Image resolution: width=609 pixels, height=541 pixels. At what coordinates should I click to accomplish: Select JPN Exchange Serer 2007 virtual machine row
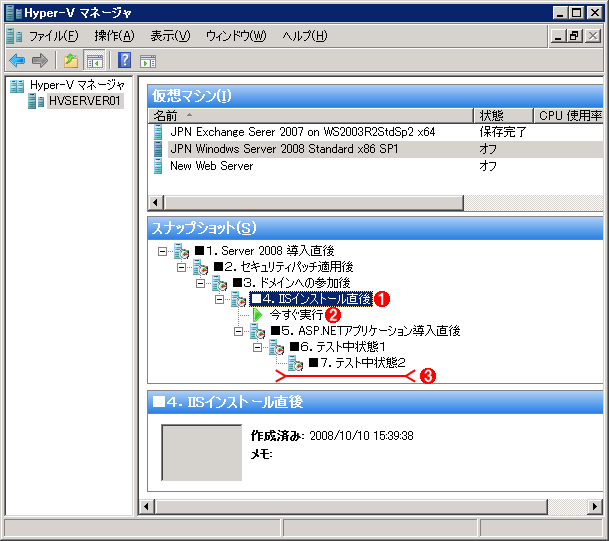tap(303, 132)
